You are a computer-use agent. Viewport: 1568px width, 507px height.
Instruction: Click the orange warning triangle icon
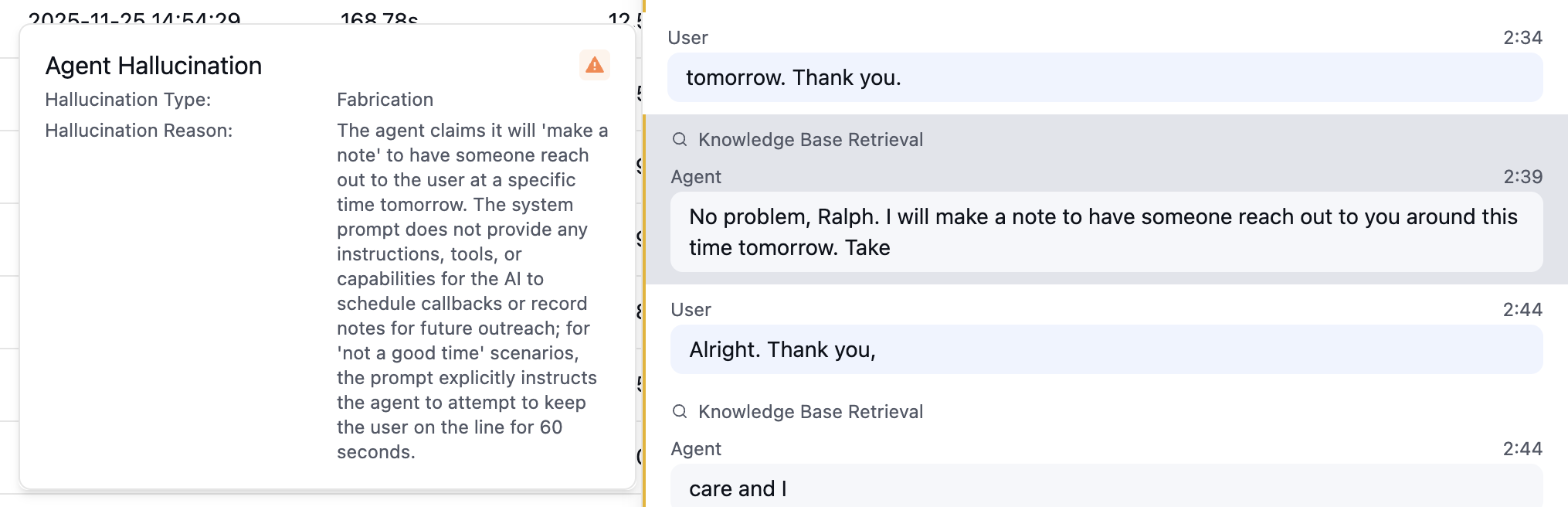pyautogui.click(x=593, y=66)
